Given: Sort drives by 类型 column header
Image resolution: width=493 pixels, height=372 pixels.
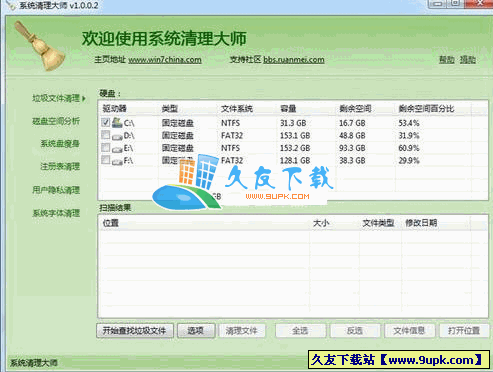Looking at the screenshot, I should (188, 109).
